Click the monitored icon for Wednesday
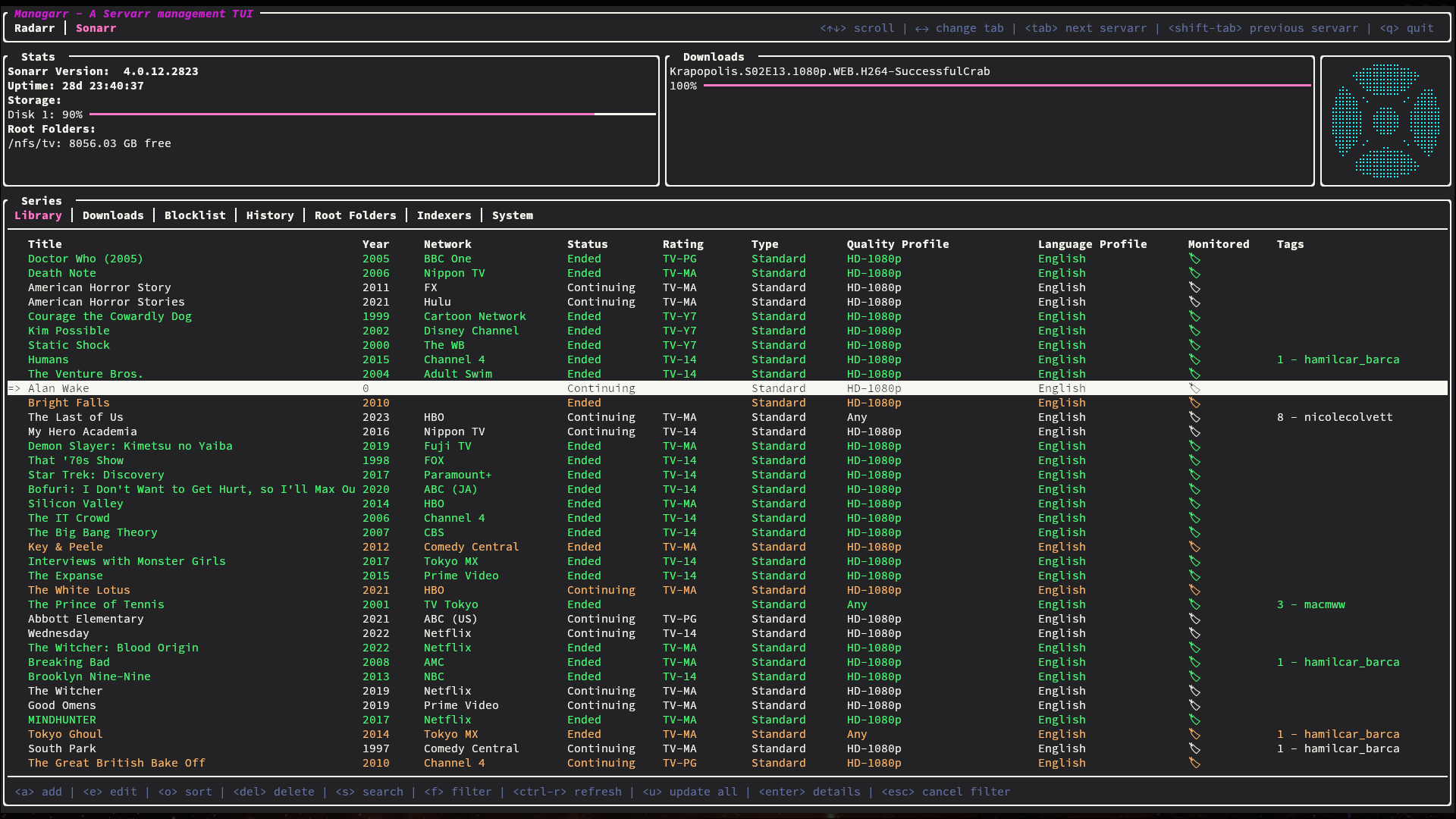 [1195, 633]
